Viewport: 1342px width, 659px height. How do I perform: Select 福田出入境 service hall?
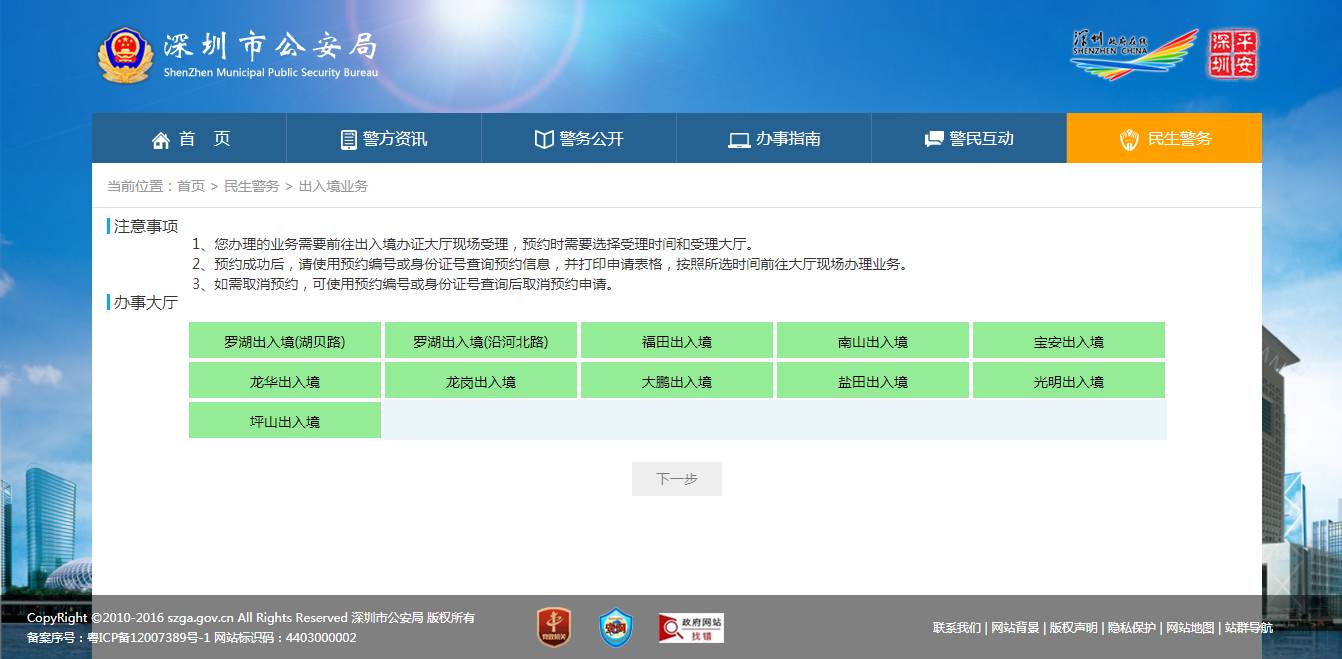[x=677, y=341]
